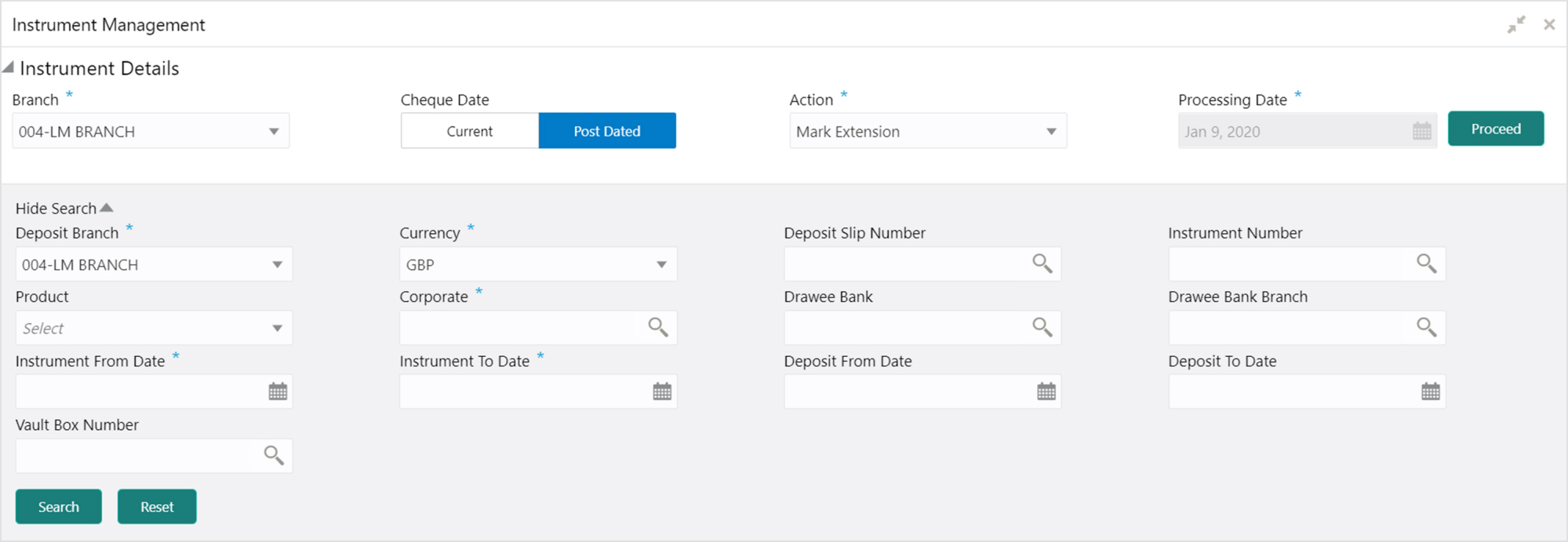Viewport: 1568px width, 542px height.
Task: Click the Reset button
Action: [x=157, y=507]
